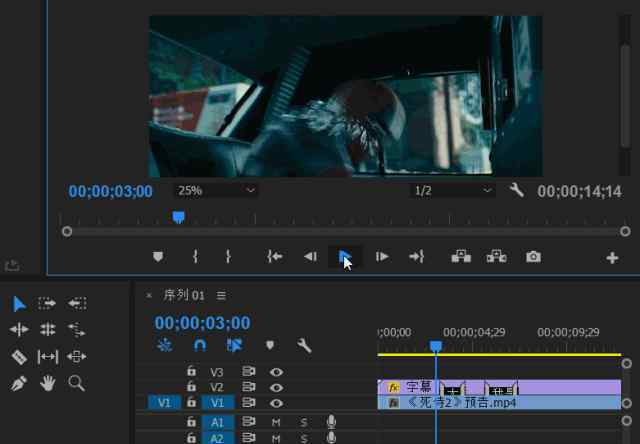Open the 序列 01 panel menu
This screenshot has height=444, width=640.
pos(222,295)
